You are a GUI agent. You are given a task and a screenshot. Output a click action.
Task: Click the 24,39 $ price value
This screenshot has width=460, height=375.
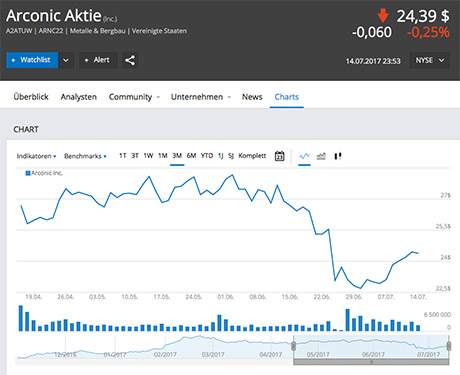423,16
